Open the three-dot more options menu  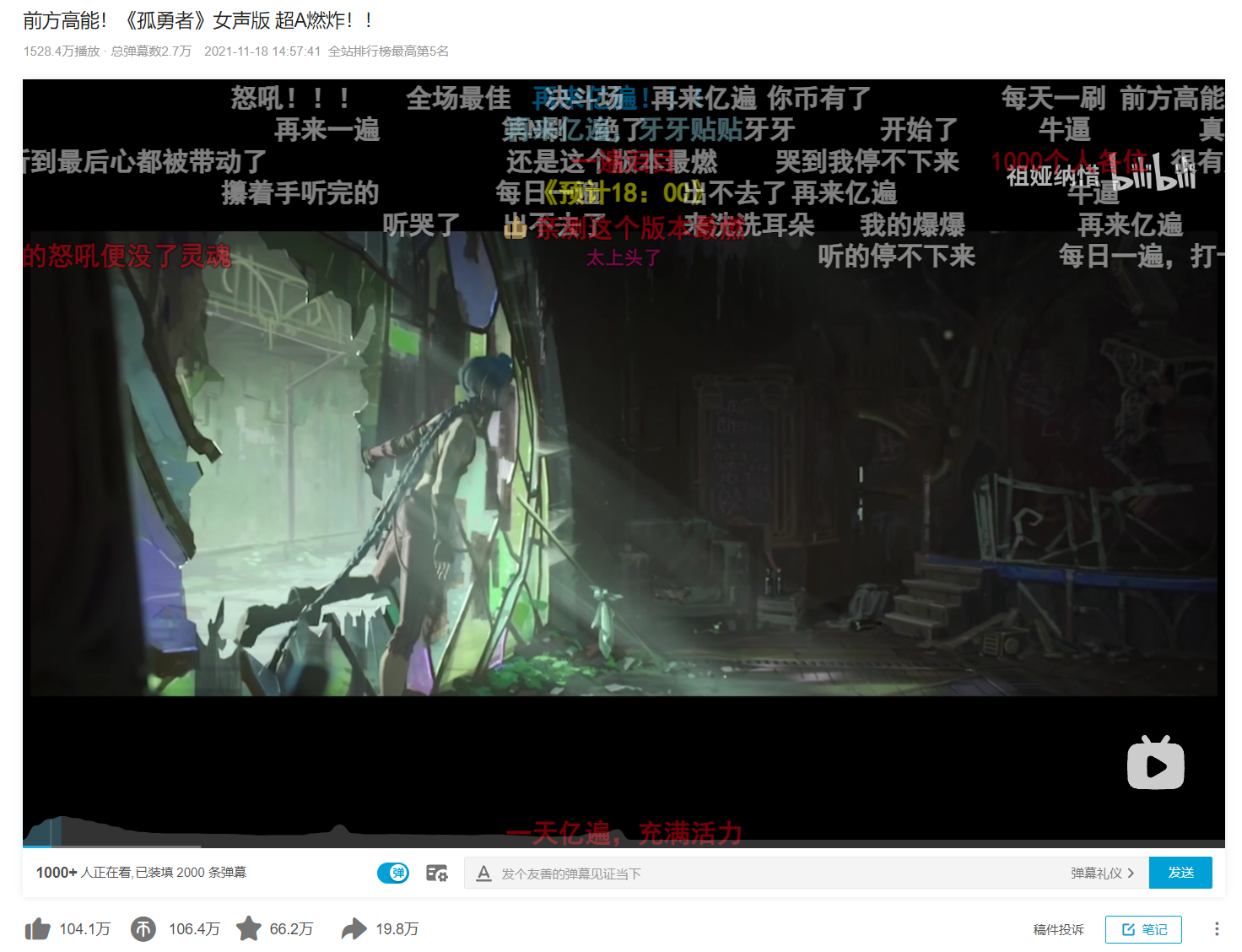click(x=1217, y=929)
